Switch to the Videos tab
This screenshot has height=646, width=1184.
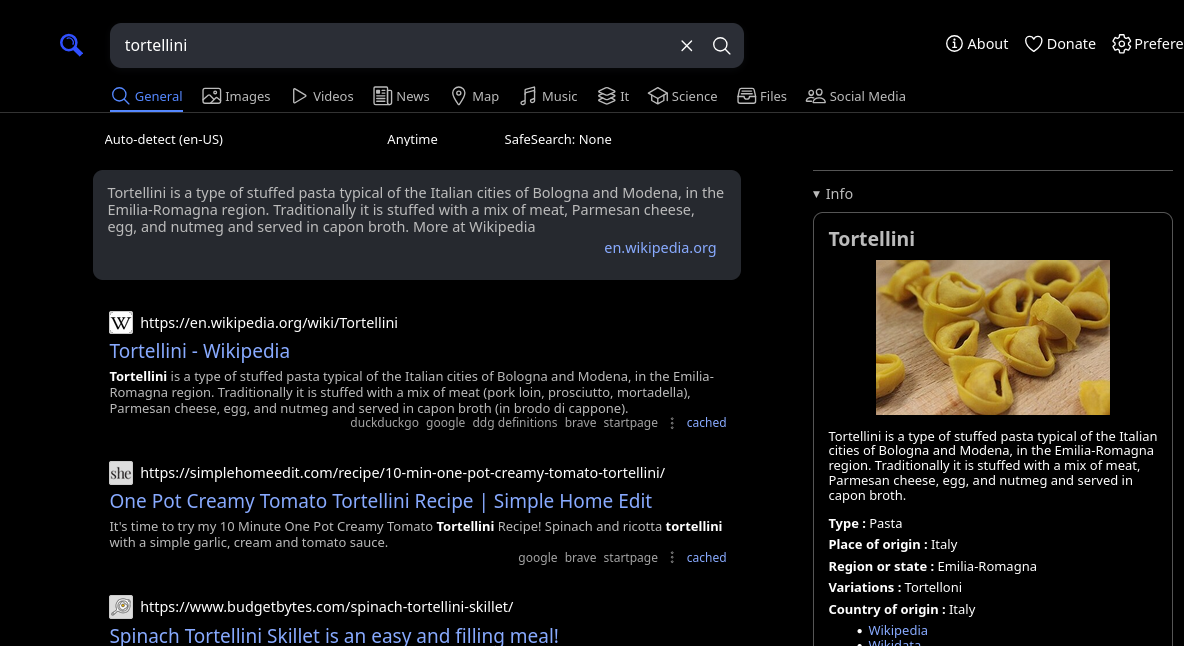coord(322,97)
